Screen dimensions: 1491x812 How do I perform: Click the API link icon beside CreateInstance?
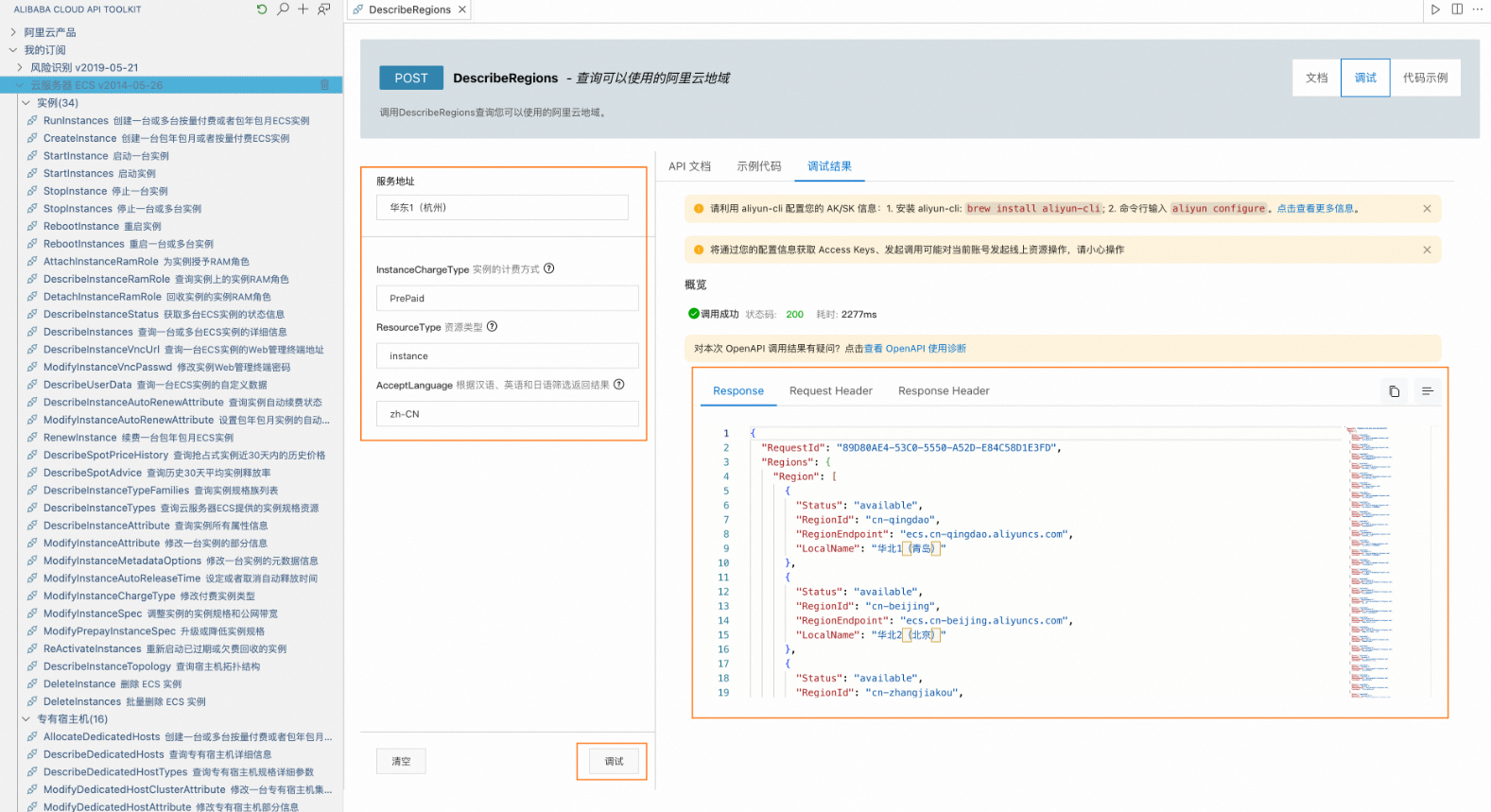[x=32, y=138]
